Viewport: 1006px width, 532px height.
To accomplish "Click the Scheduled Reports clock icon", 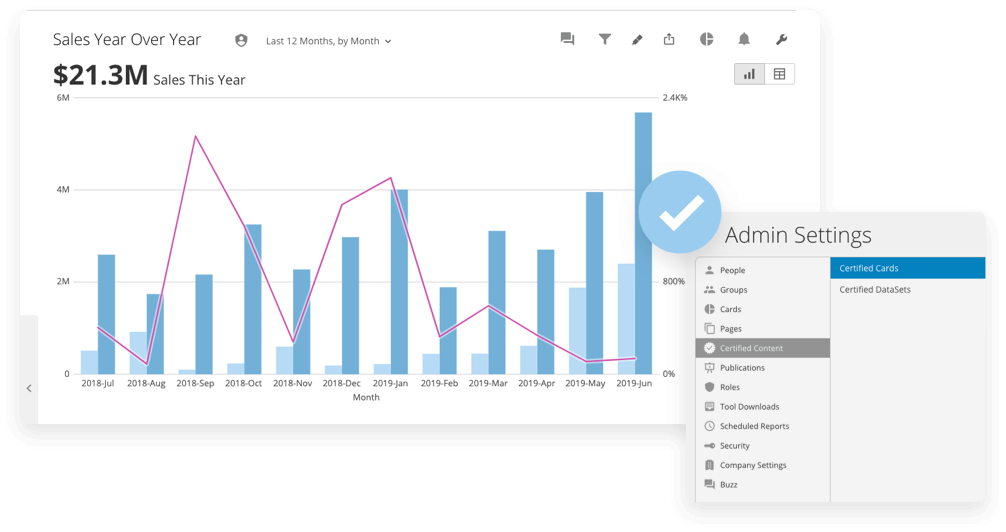I will [x=710, y=426].
